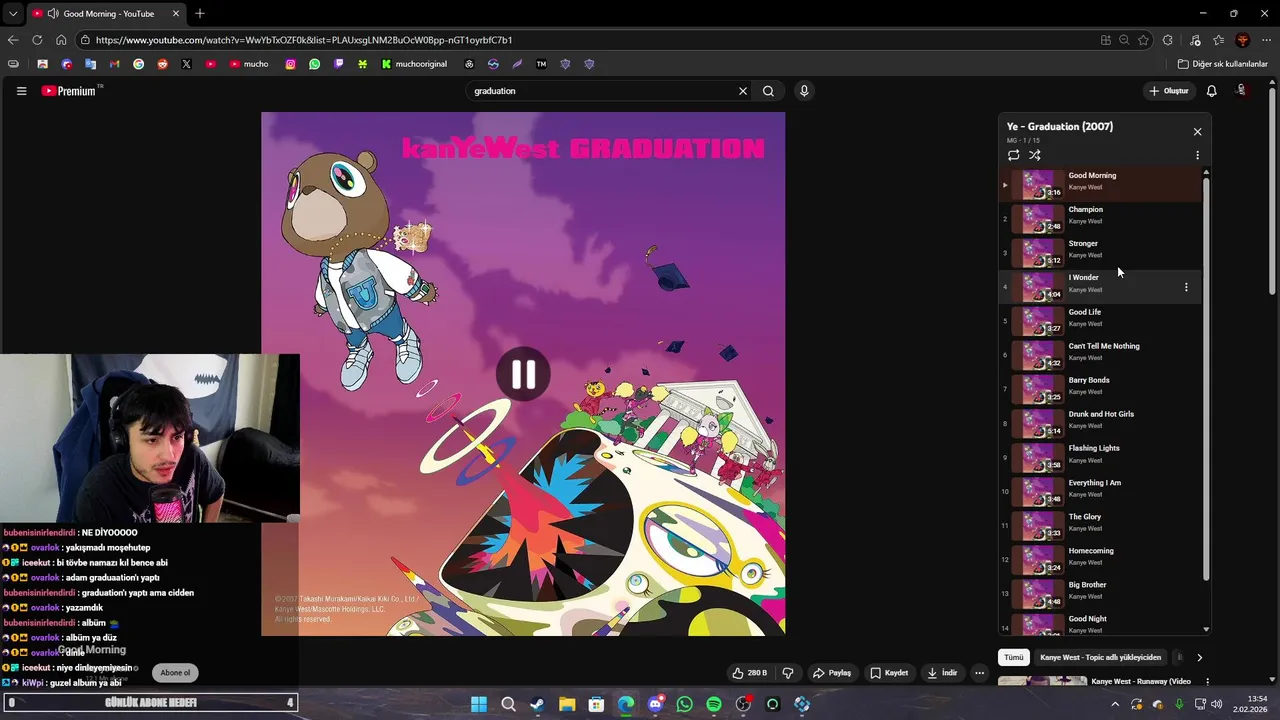Toggle playlist shuffle

pos(1035,155)
